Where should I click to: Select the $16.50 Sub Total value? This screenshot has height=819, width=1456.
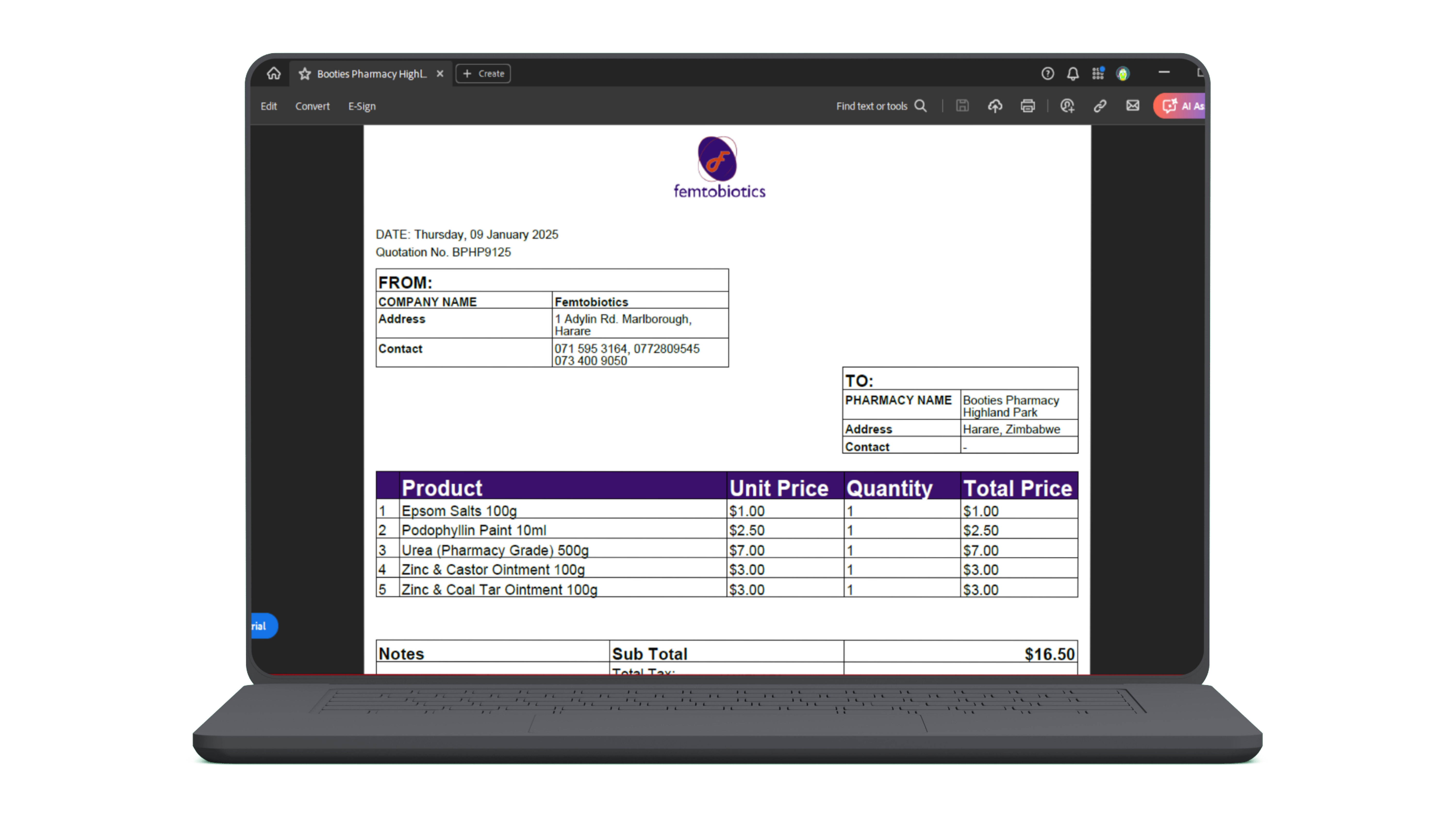(1049, 654)
